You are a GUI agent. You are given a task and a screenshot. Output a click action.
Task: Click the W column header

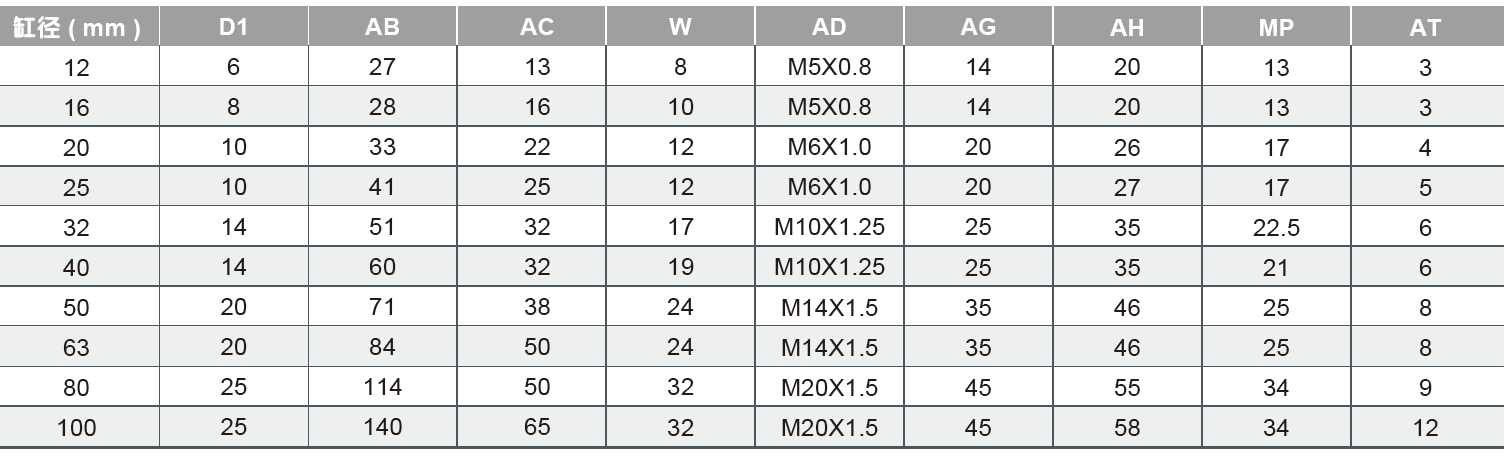(680, 28)
